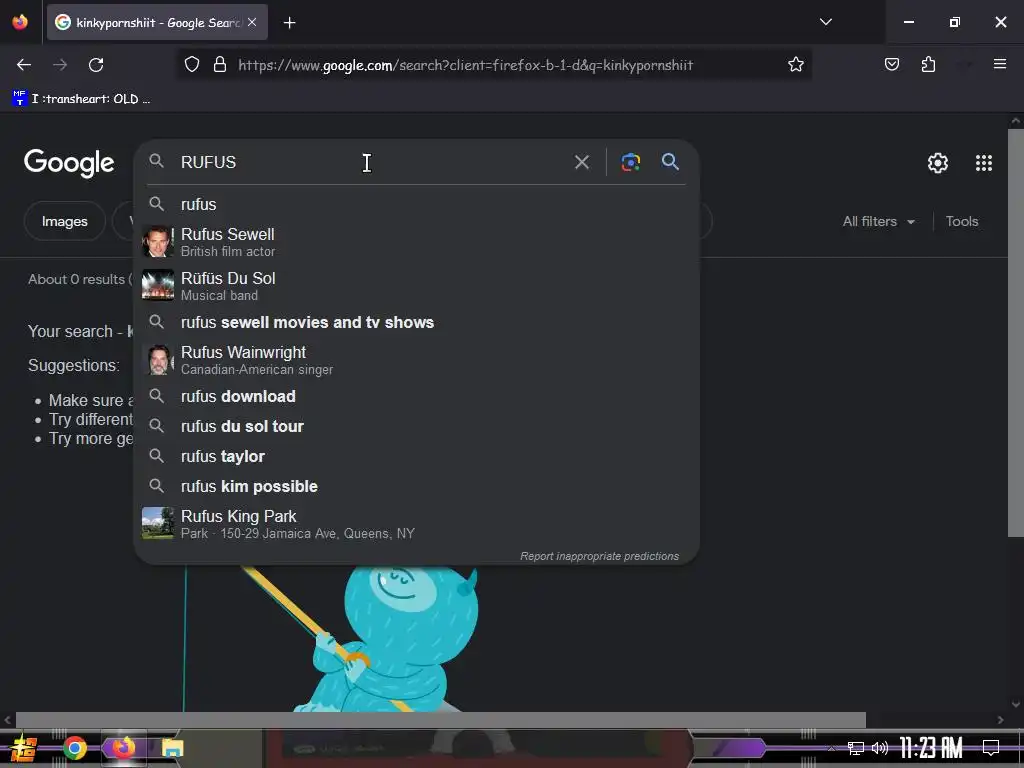Choose the Rüfüs Du Sol suggestion
Screen dimensions: 1024x768
coord(416,286)
